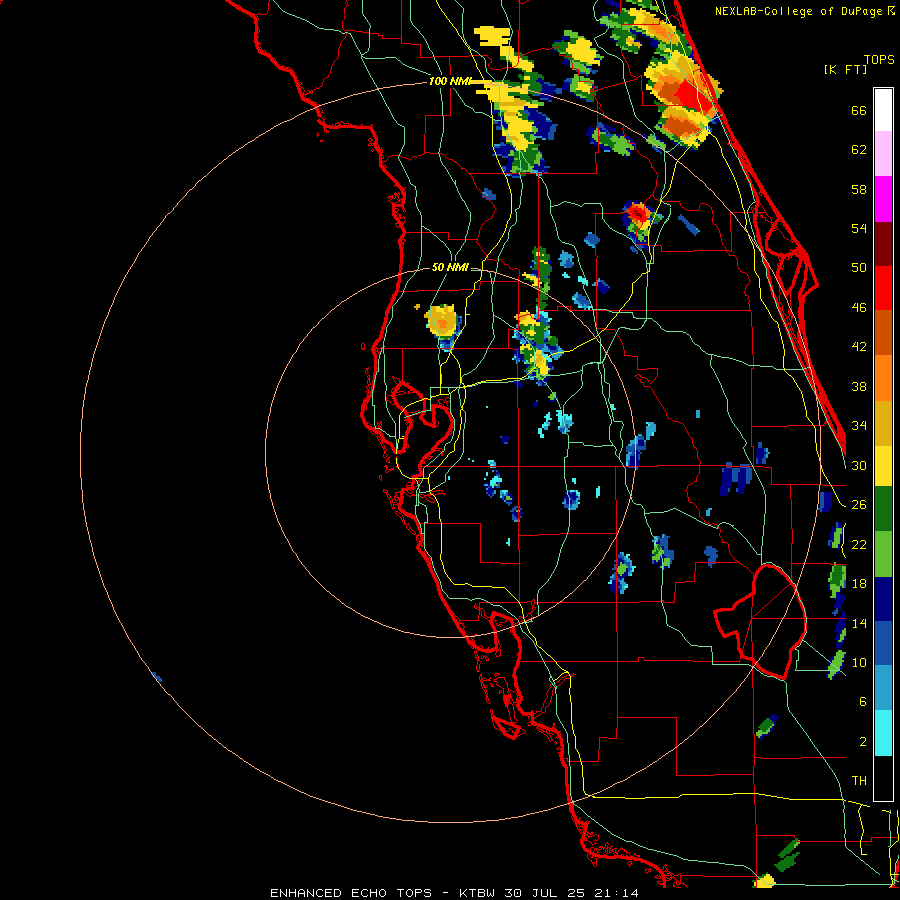Click the '2' legend value

click(863, 741)
